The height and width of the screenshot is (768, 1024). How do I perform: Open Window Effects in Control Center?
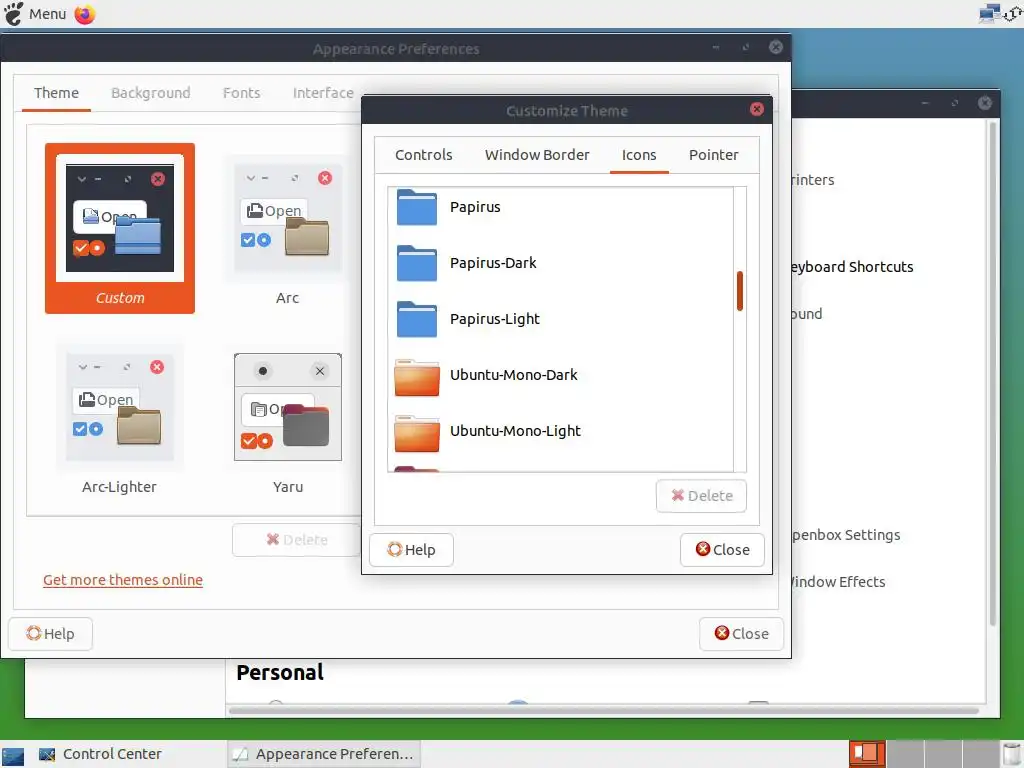[838, 582]
